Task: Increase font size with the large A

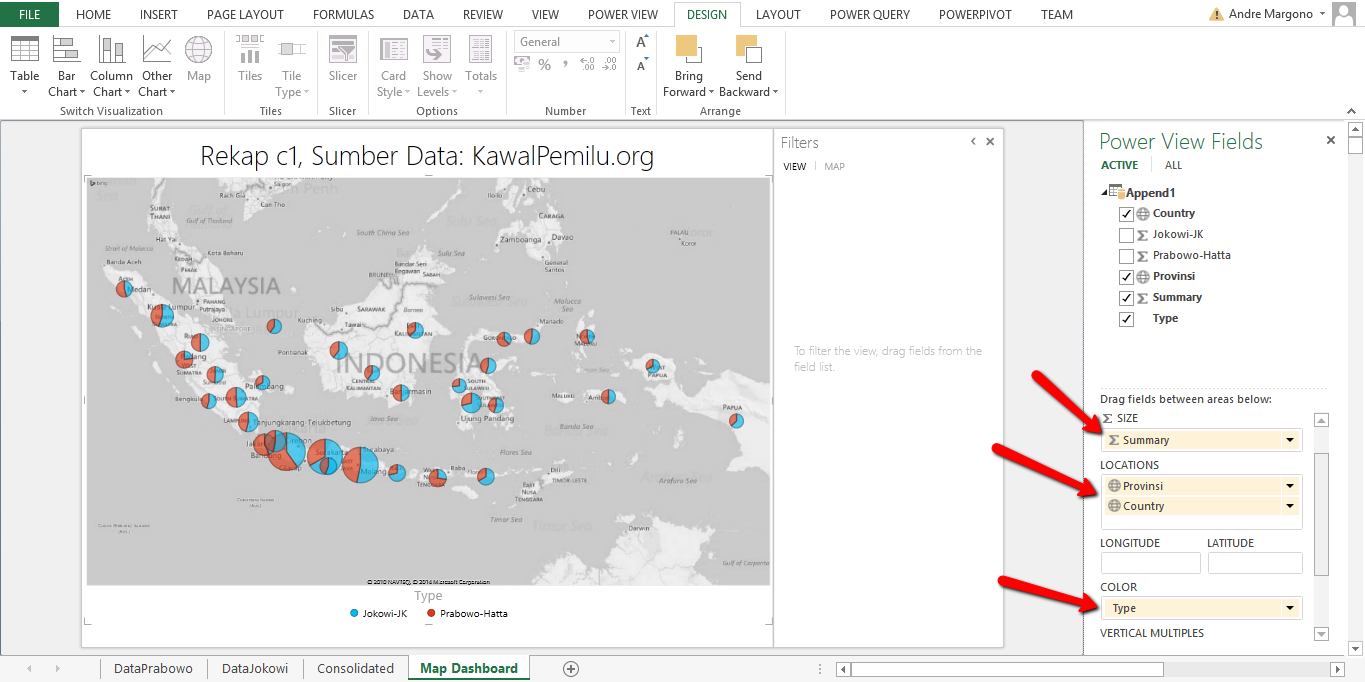Action: pyautogui.click(x=642, y=42)
